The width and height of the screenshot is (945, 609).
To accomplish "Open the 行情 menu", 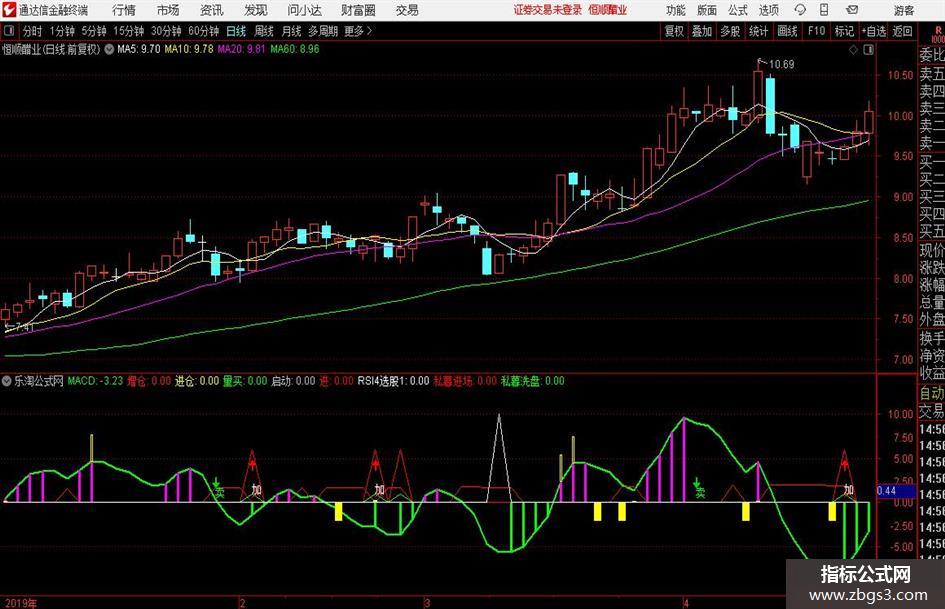I will 124,10.
